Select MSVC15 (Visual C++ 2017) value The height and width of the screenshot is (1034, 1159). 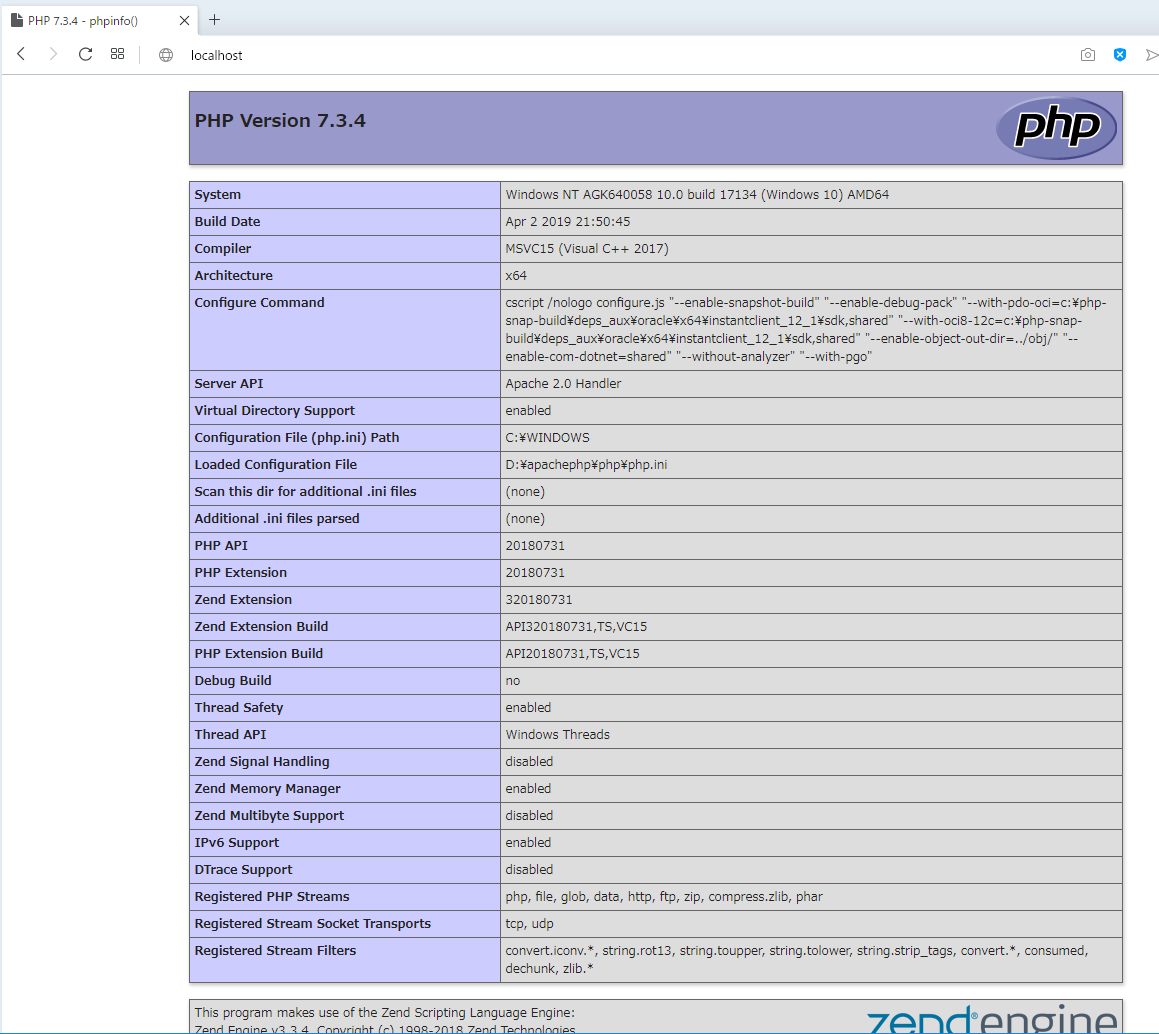tap(587, 248)
